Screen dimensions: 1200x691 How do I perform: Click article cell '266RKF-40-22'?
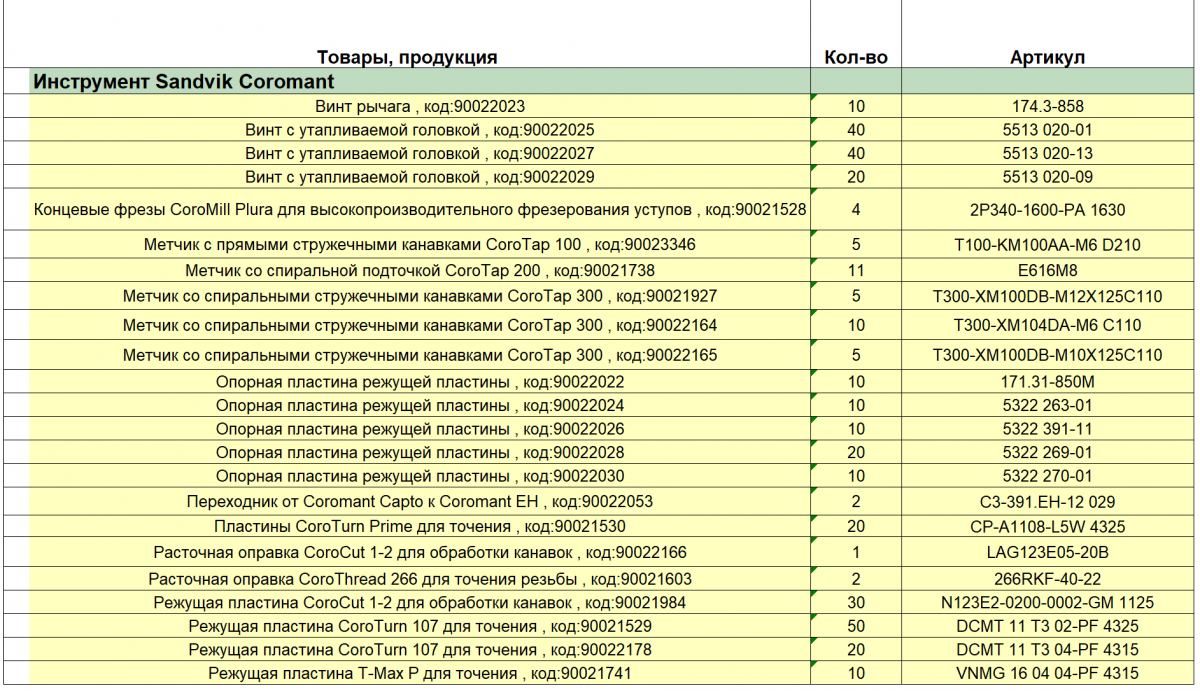pyautogui.click(x=1048, y=579)
